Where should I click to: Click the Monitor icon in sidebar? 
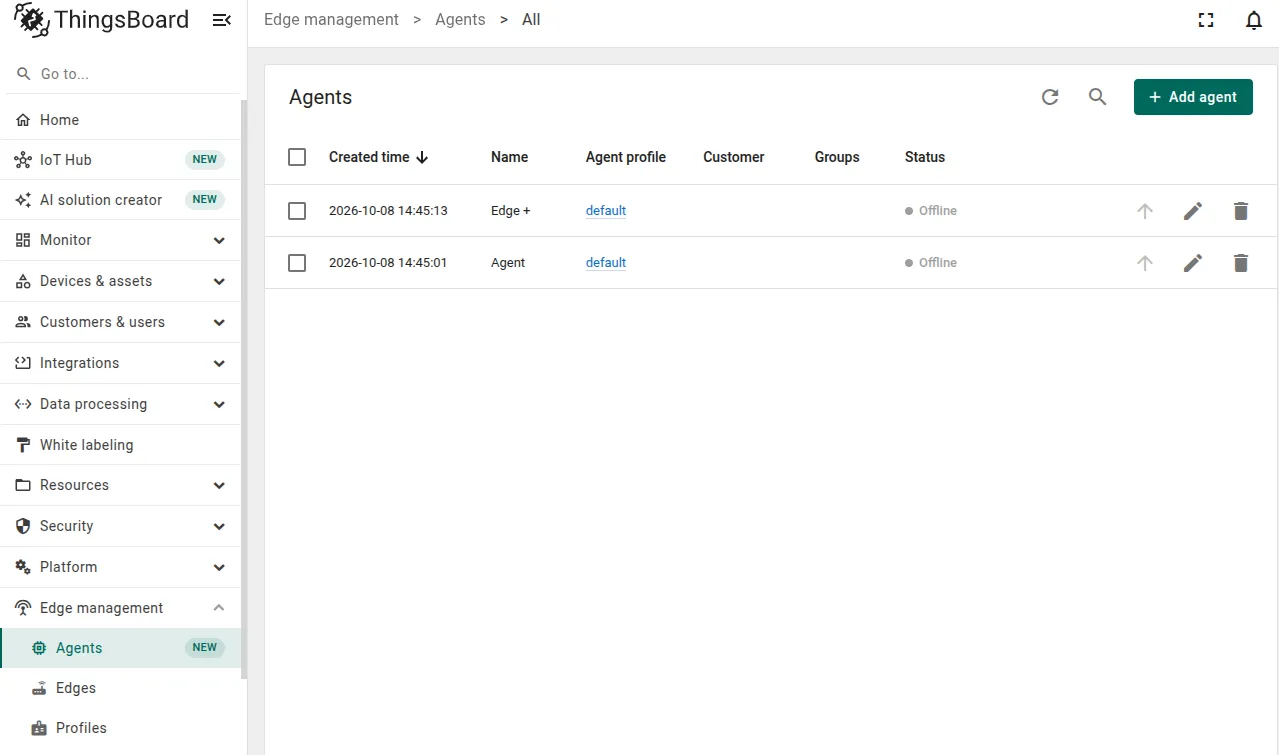tap(23, 240)
